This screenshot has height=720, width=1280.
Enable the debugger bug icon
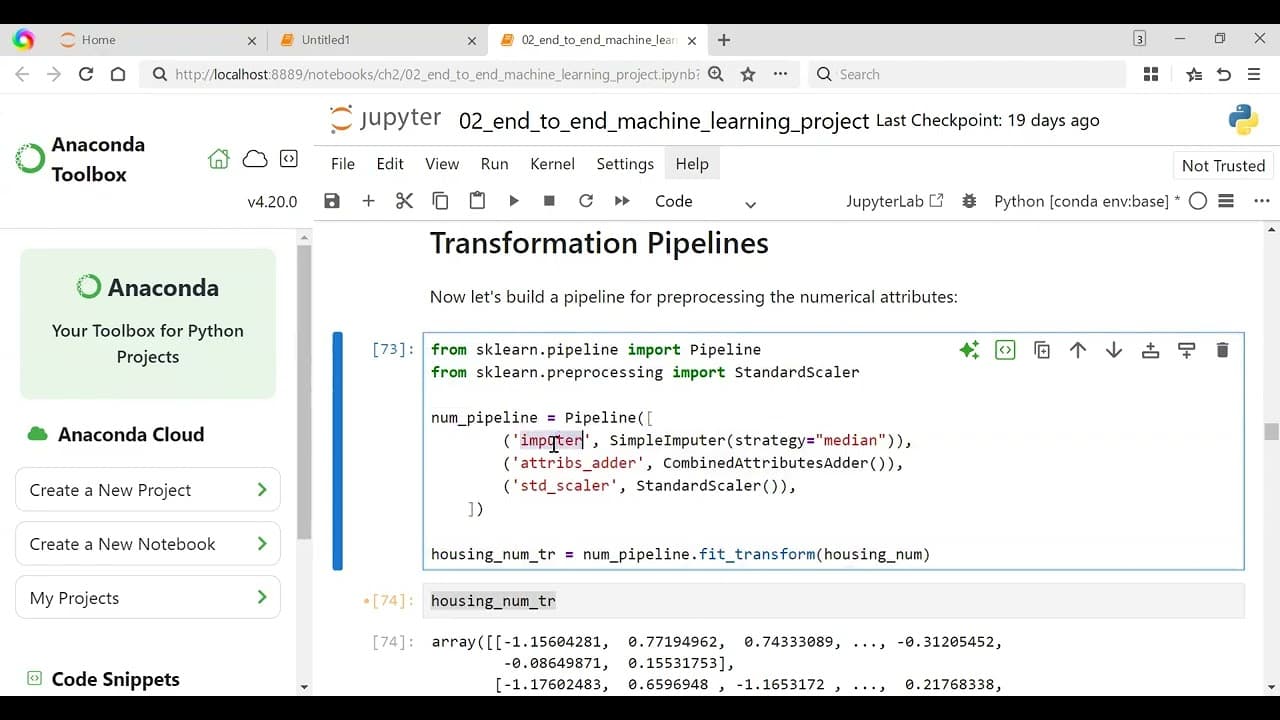click(x=969, y=201)
